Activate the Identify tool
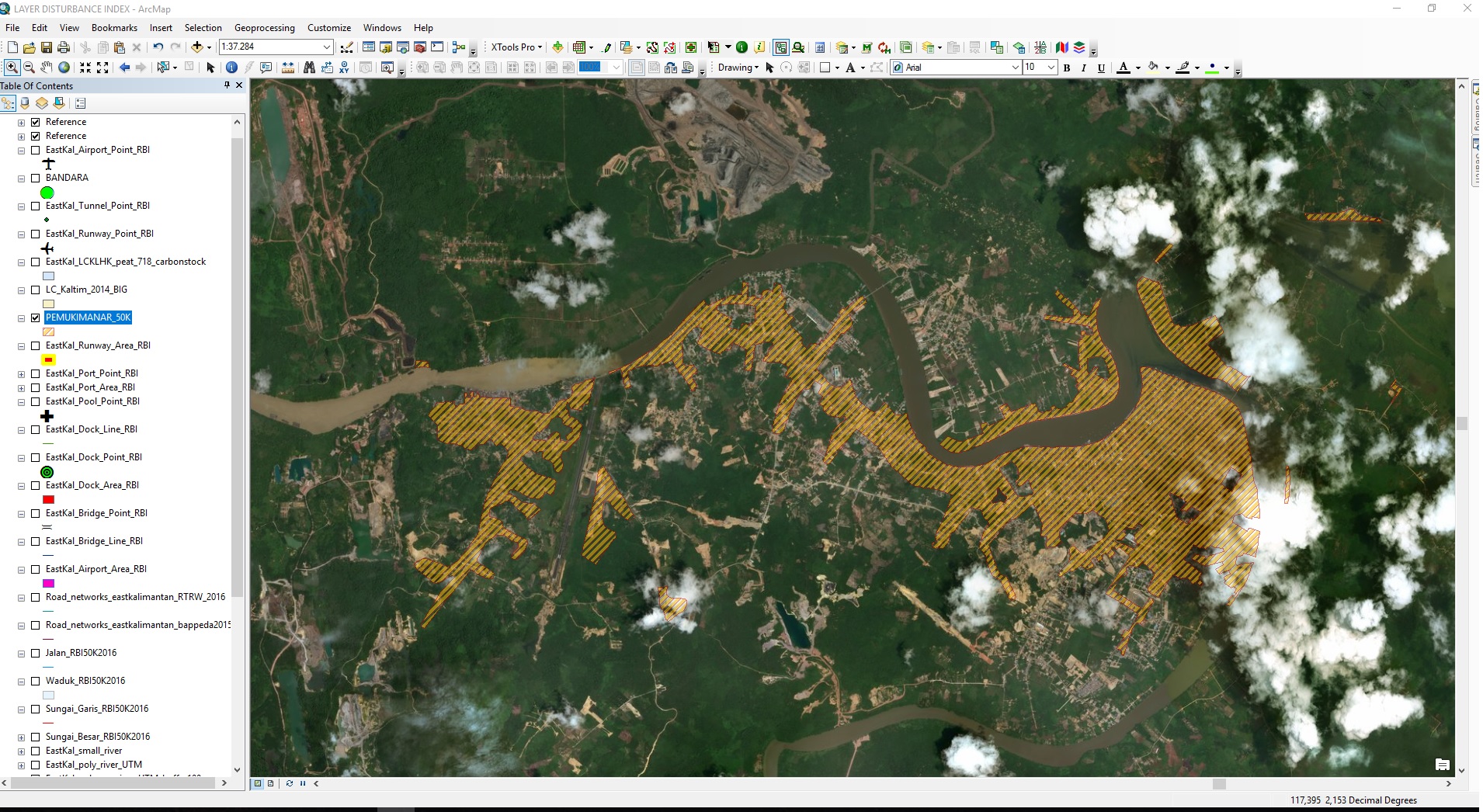Viewport: 1483px width, 812px height. coord(231,68)
